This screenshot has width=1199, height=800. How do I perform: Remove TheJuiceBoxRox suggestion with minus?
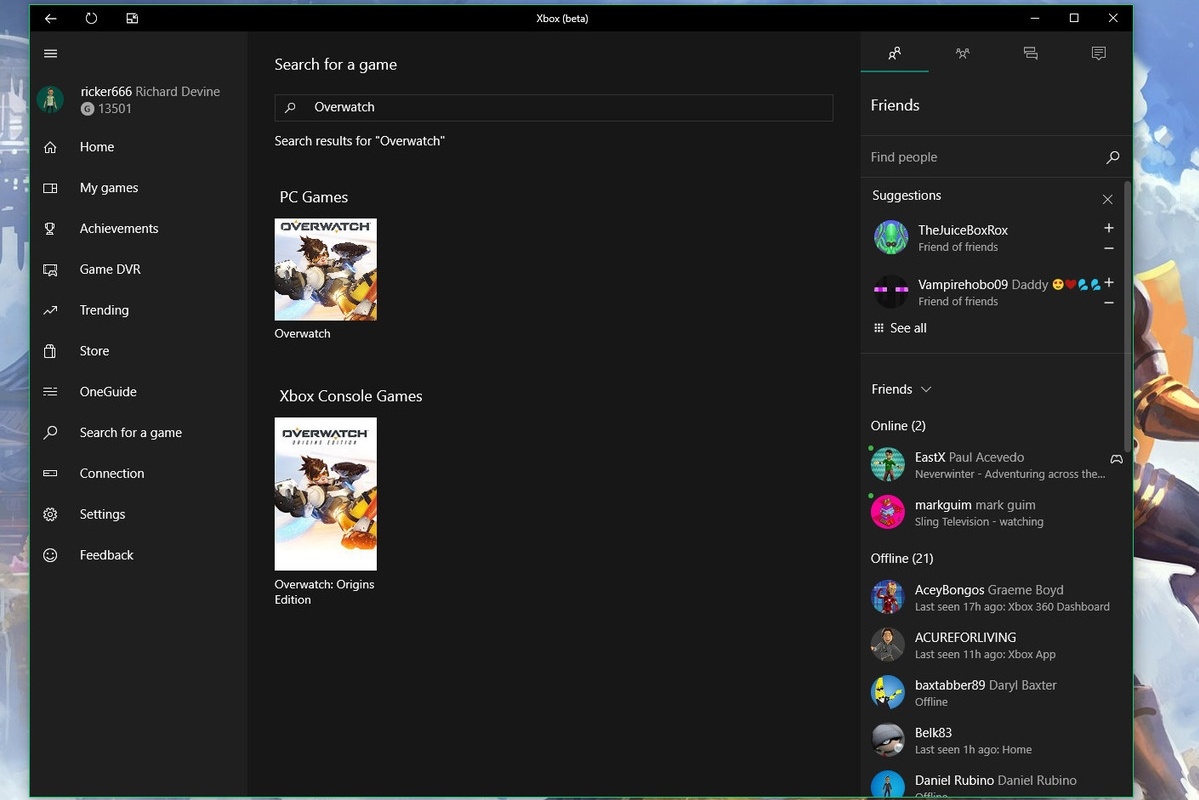[x=1109, y=249]
